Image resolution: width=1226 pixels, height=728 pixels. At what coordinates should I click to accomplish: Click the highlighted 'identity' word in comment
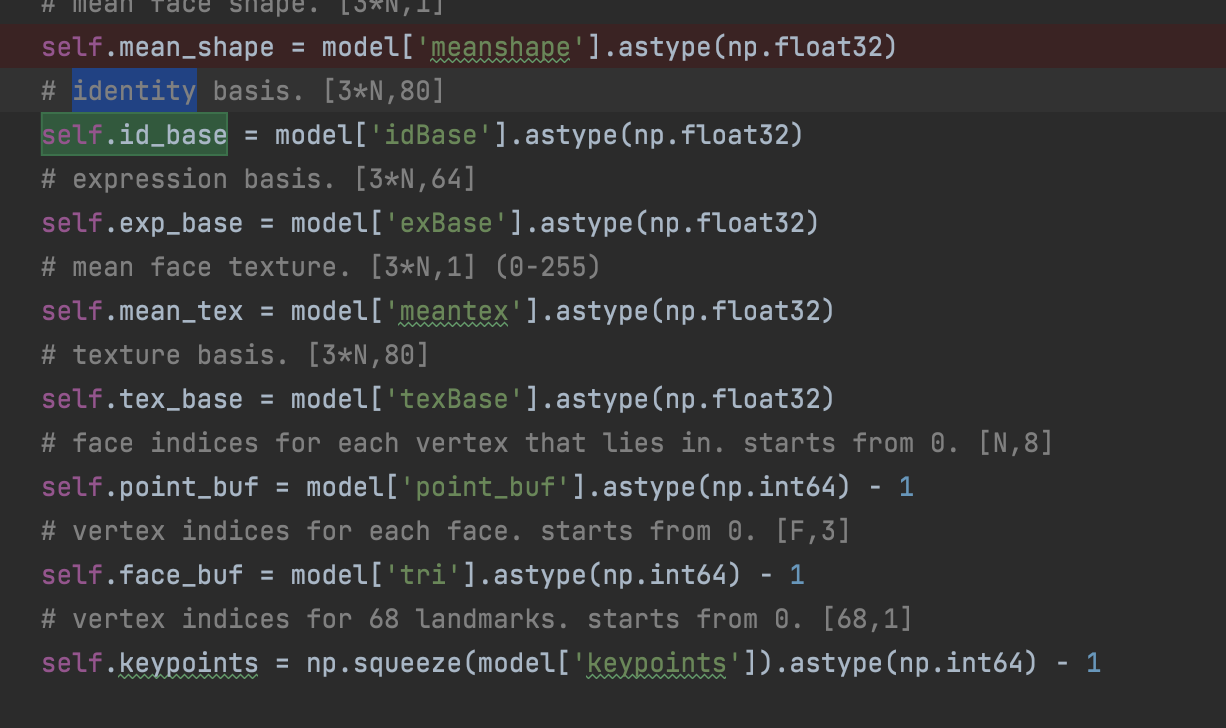coord(133,90)
